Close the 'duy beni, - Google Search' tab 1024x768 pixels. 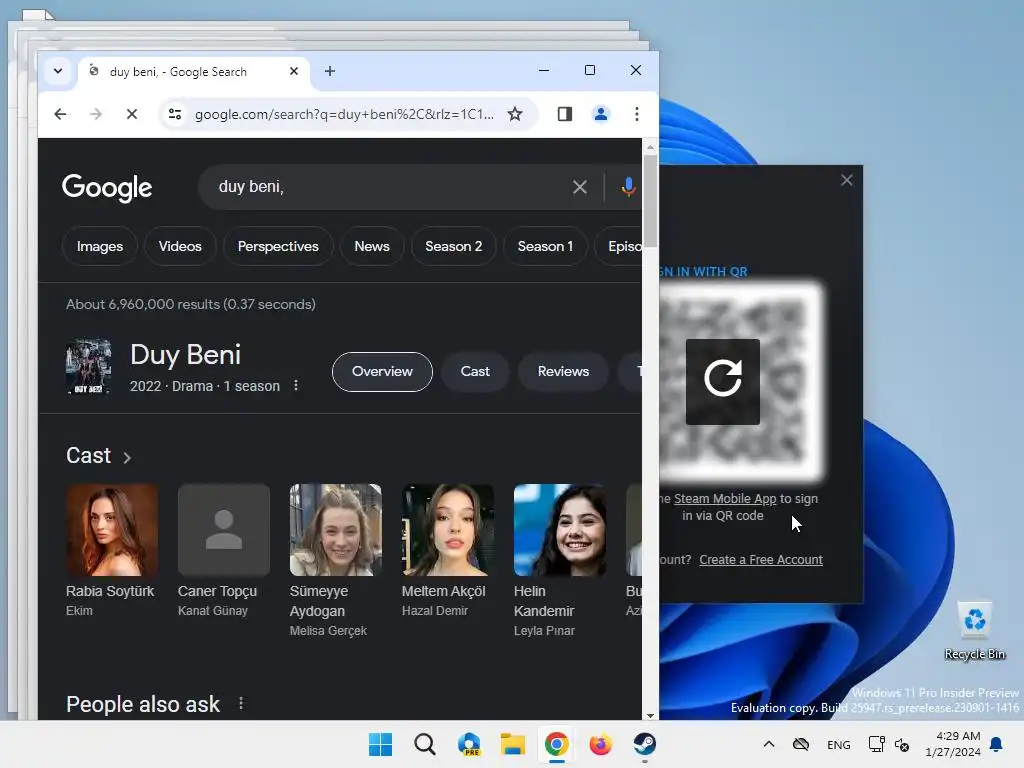point(294,71)
